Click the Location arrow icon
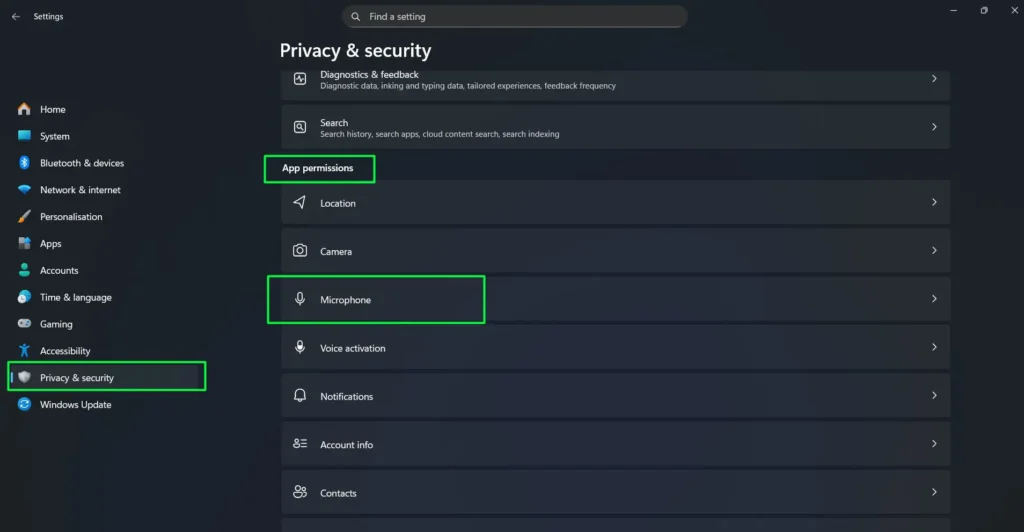 point(300,202)
